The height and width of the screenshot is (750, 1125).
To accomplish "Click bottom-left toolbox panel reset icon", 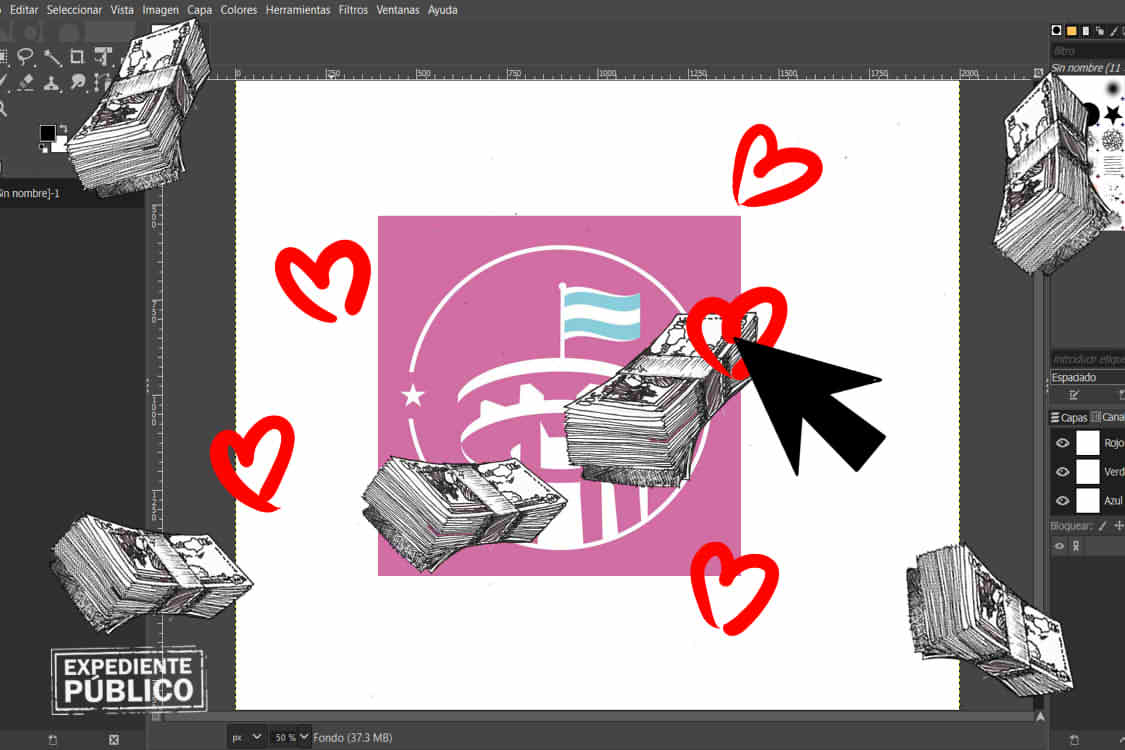I will pos(52,740).
